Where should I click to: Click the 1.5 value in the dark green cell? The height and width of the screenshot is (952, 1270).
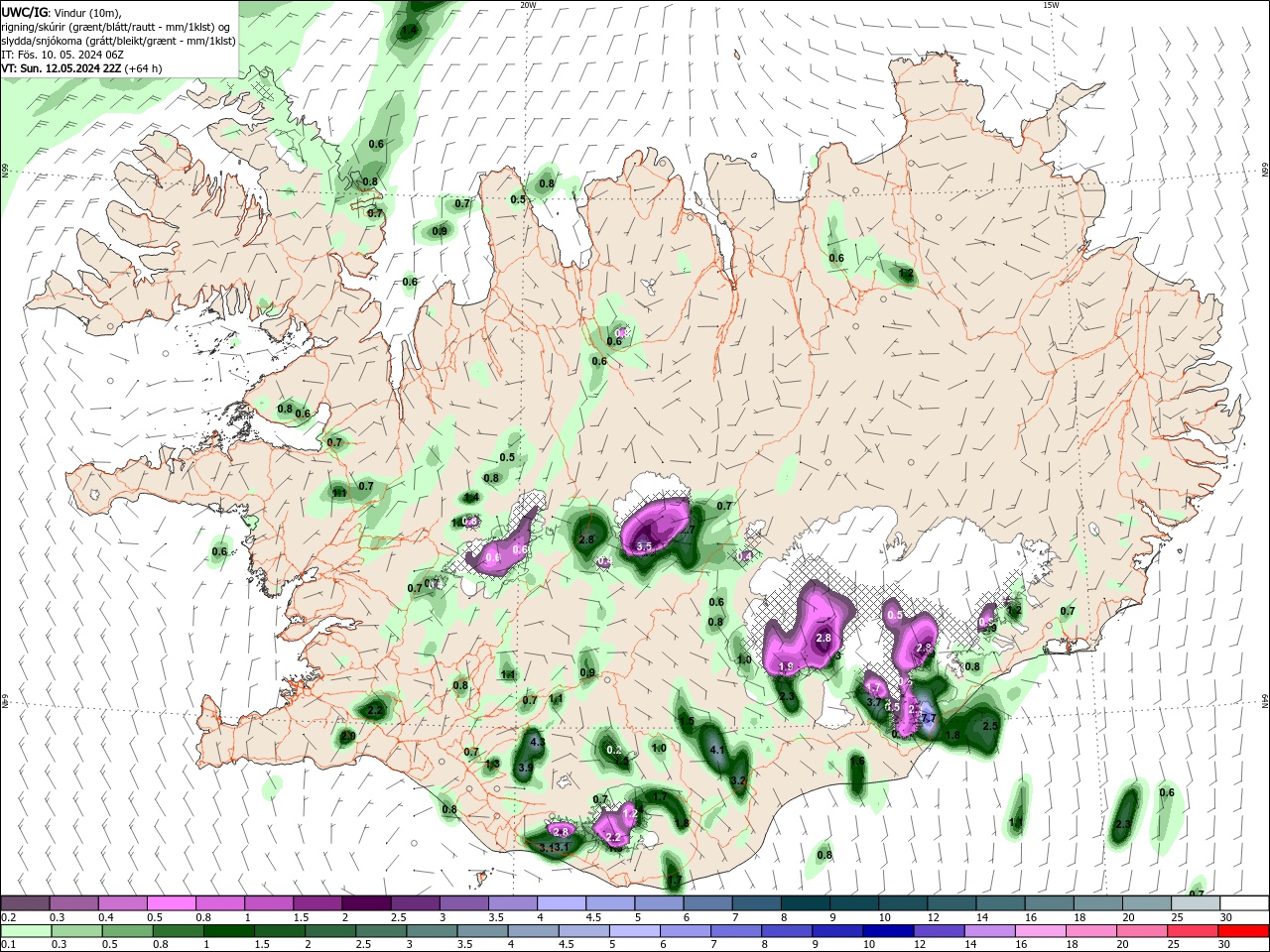point(687,722)
